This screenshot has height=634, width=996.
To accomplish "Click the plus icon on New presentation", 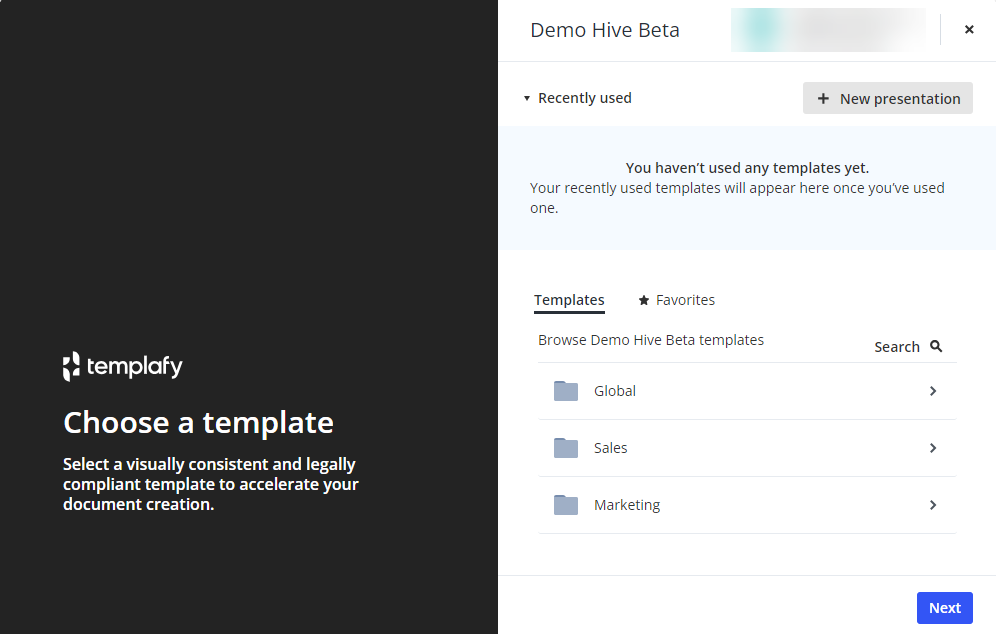I will (x=823, y=98).
